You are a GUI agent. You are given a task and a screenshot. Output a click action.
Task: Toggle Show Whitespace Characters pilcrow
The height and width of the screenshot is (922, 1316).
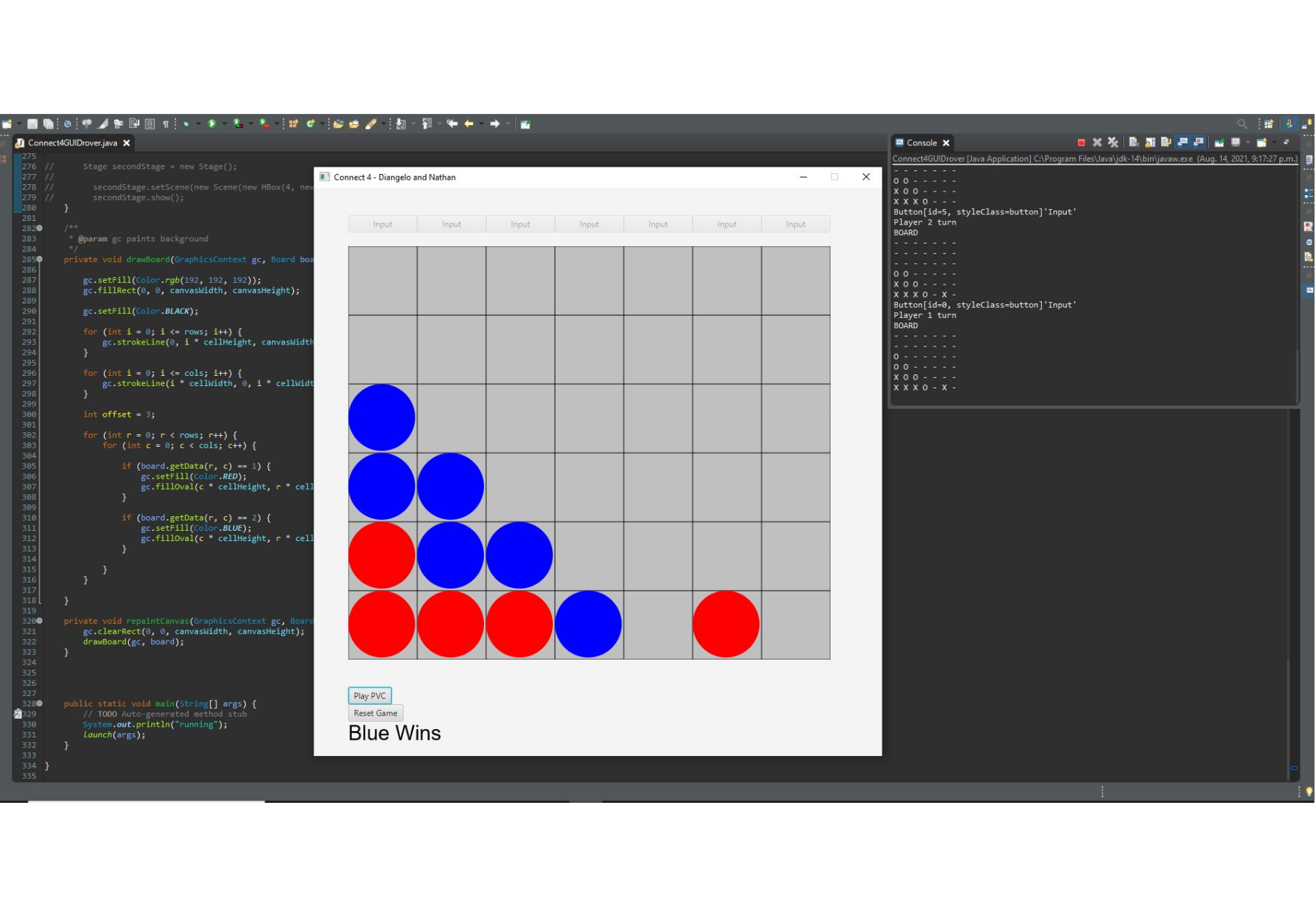(166, 124)
